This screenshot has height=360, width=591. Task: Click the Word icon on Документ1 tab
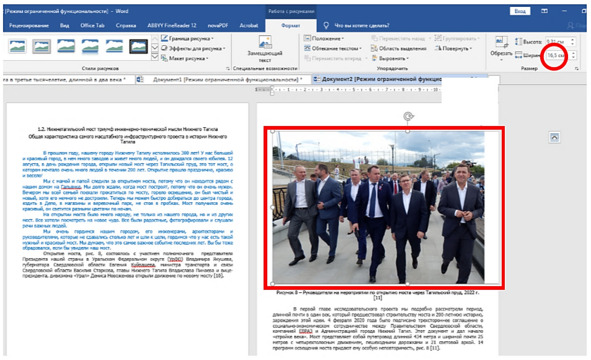[x=140, y=80]
